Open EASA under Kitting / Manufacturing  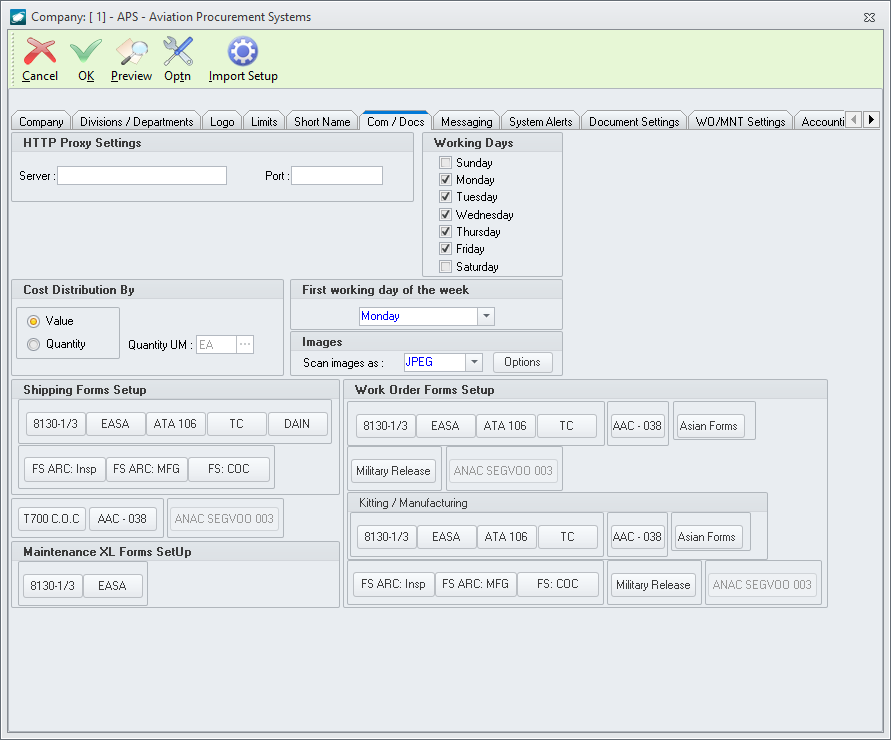coord(446,537)
